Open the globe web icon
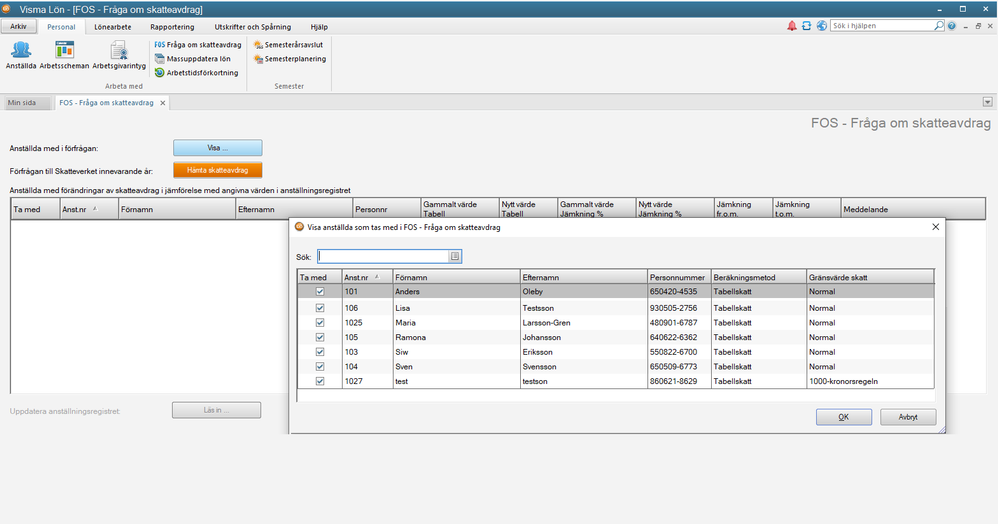This screenshot has height=524, width=998. pyautogui.click(x=821, y=26)
